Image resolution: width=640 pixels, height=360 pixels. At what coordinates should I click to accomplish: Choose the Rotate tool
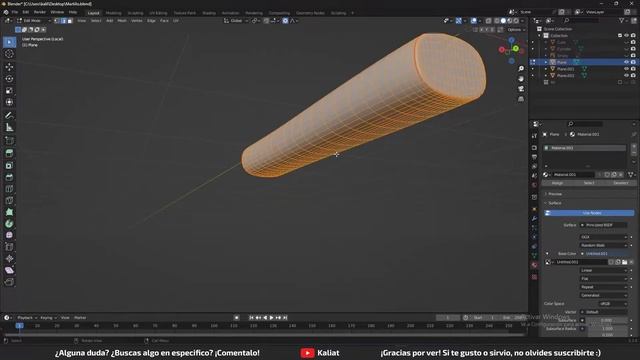(x=9, y=78)
